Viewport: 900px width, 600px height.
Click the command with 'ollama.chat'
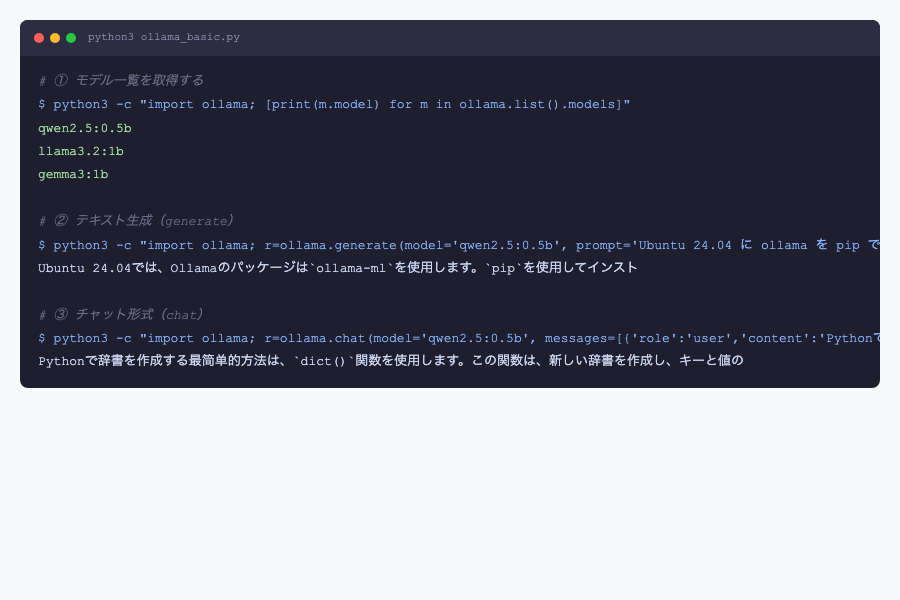tap(459, 338)
